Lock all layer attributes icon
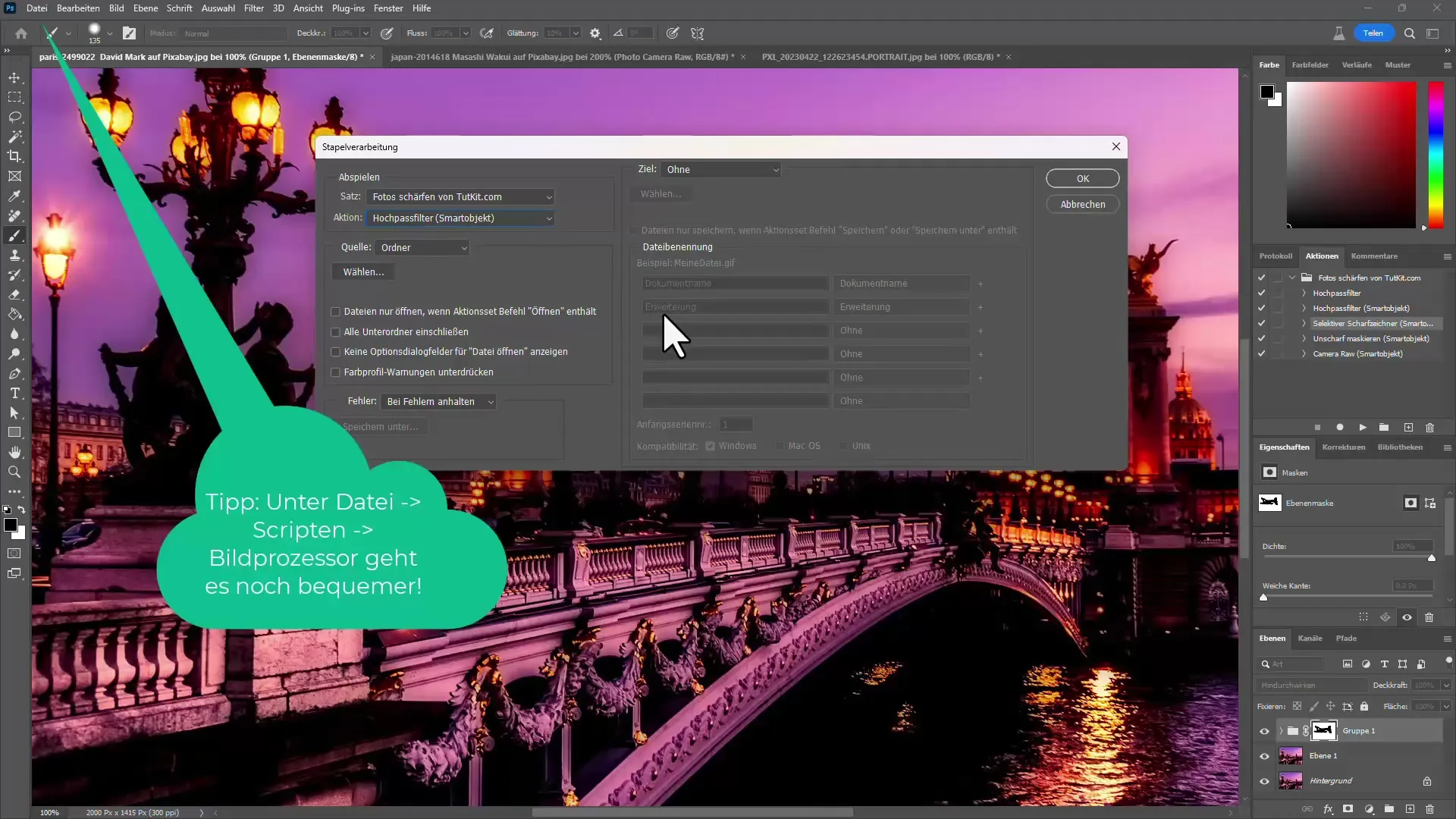Viewport: 1456px width, 819px height. tap(1364, 706)
